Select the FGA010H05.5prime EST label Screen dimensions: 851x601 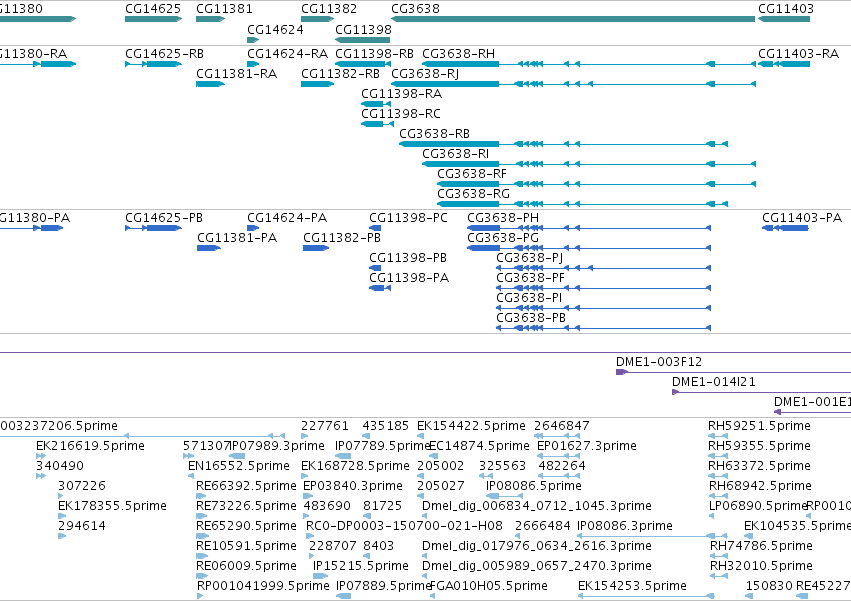click(488, 586)
